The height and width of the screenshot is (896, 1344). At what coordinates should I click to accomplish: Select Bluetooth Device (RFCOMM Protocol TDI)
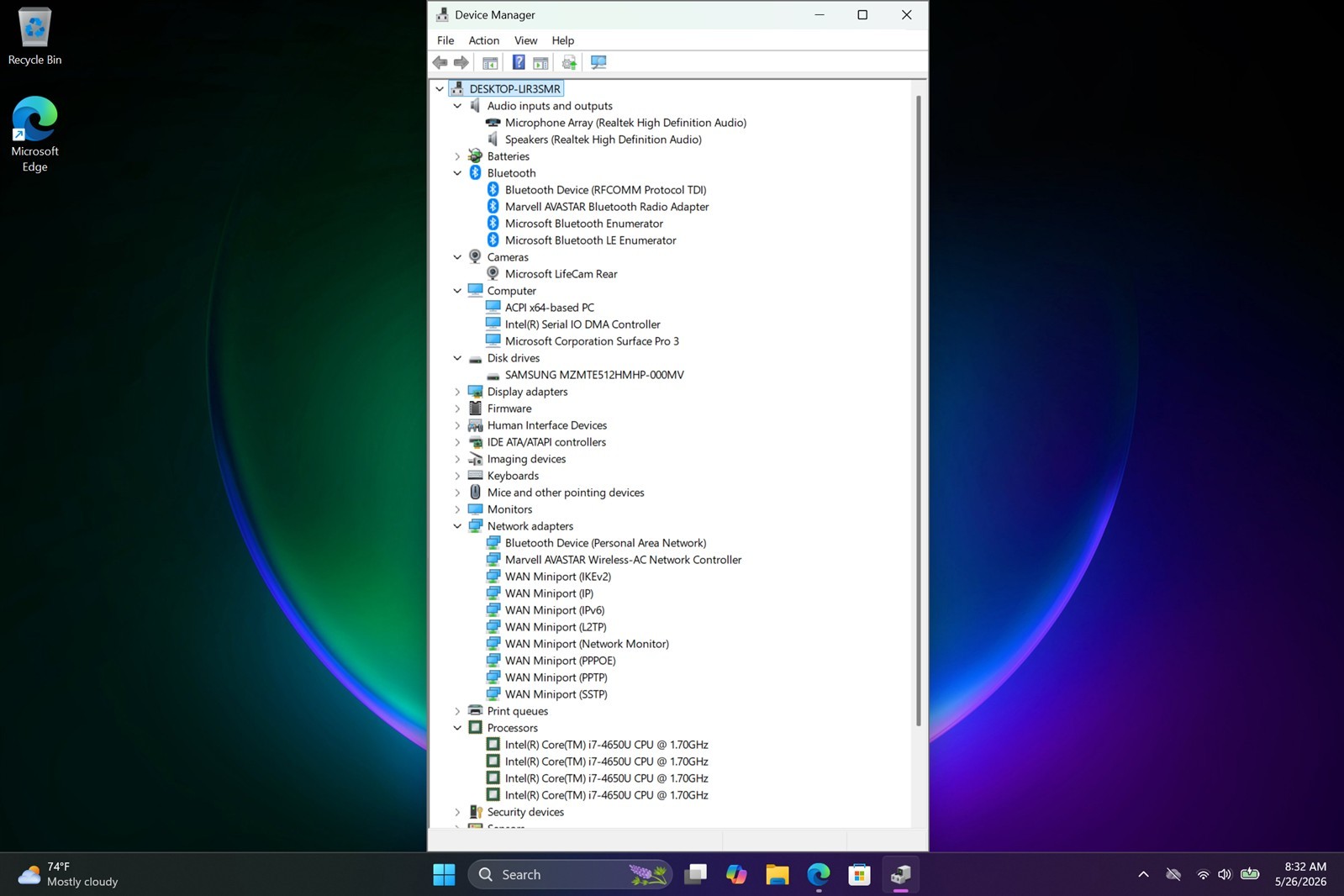coord(605,190)
